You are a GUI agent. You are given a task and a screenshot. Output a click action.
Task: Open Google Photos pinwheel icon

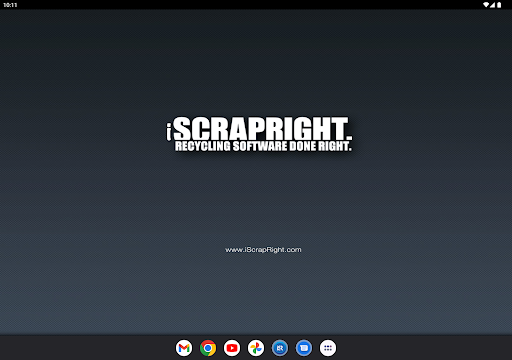pos(256,348)
